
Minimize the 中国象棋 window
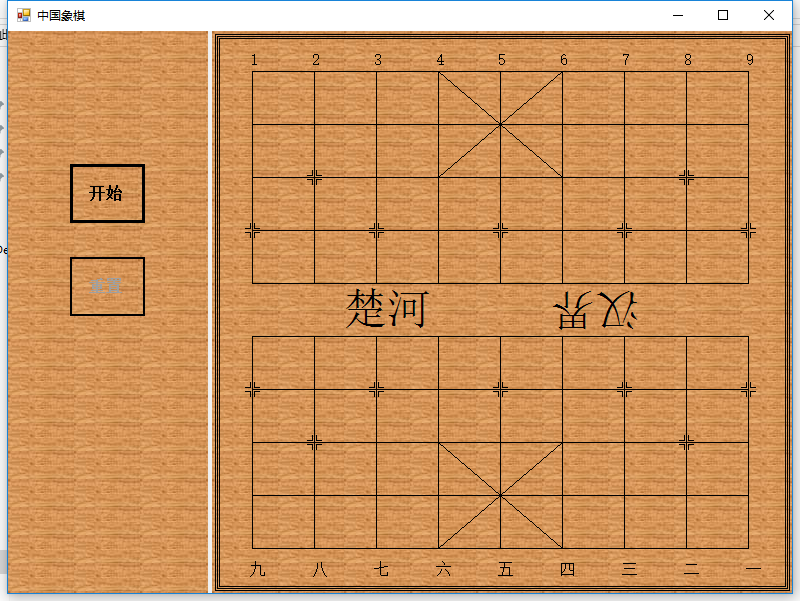coord(678,15)
